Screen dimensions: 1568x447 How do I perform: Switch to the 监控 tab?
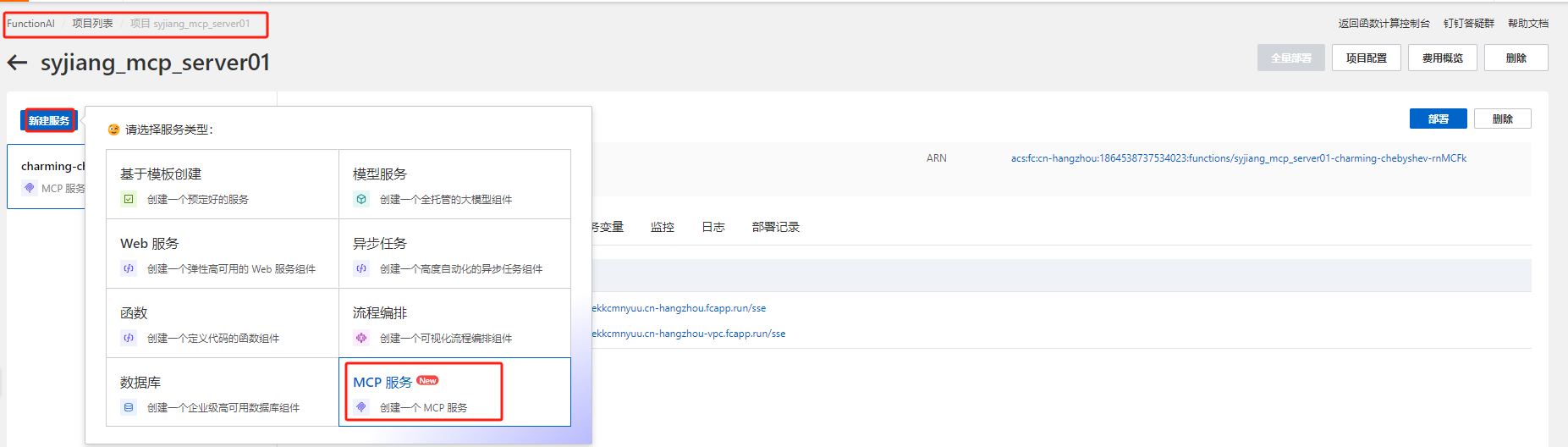point(663,227)
